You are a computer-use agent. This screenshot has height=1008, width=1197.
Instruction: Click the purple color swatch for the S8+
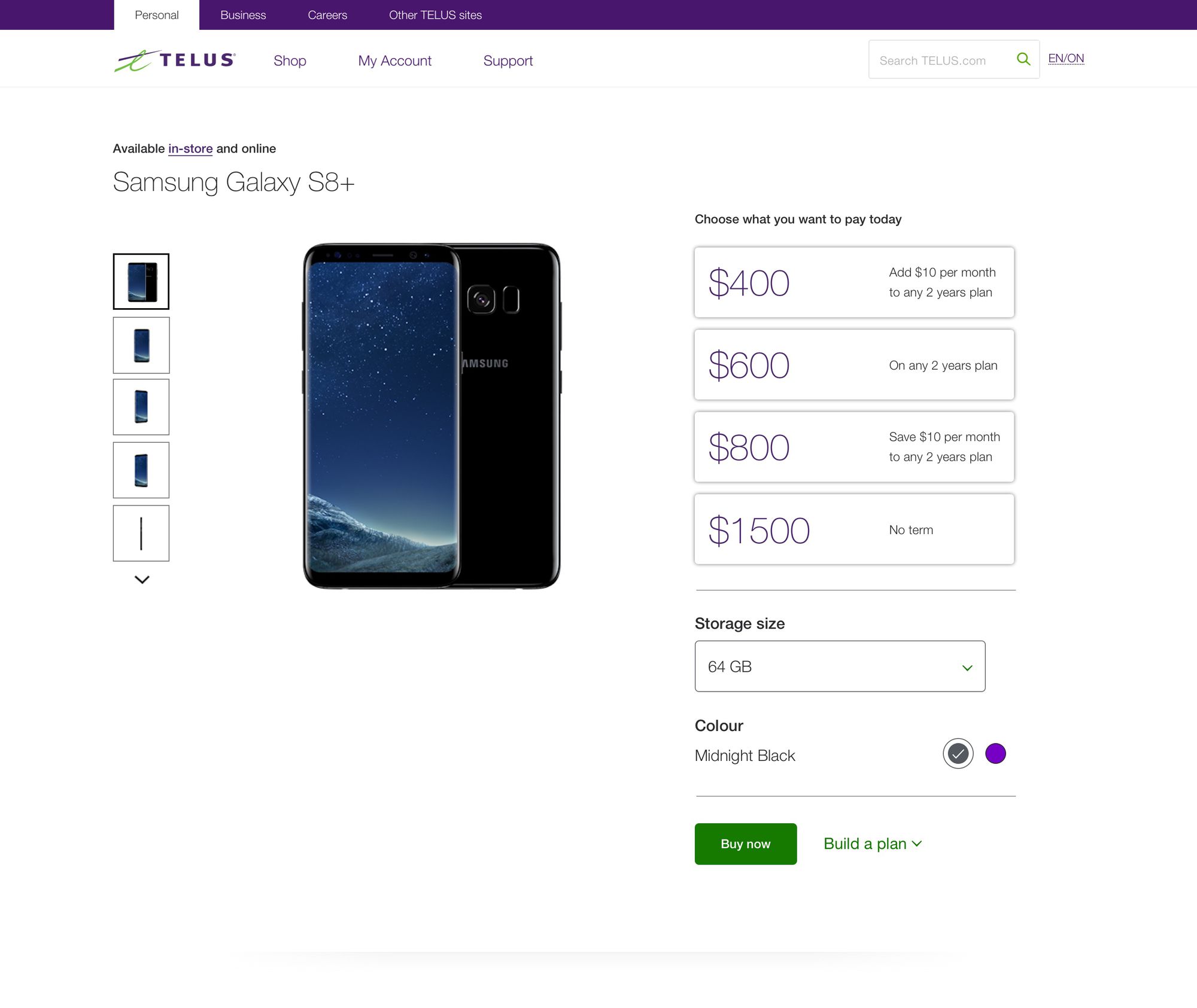(995, 753)
